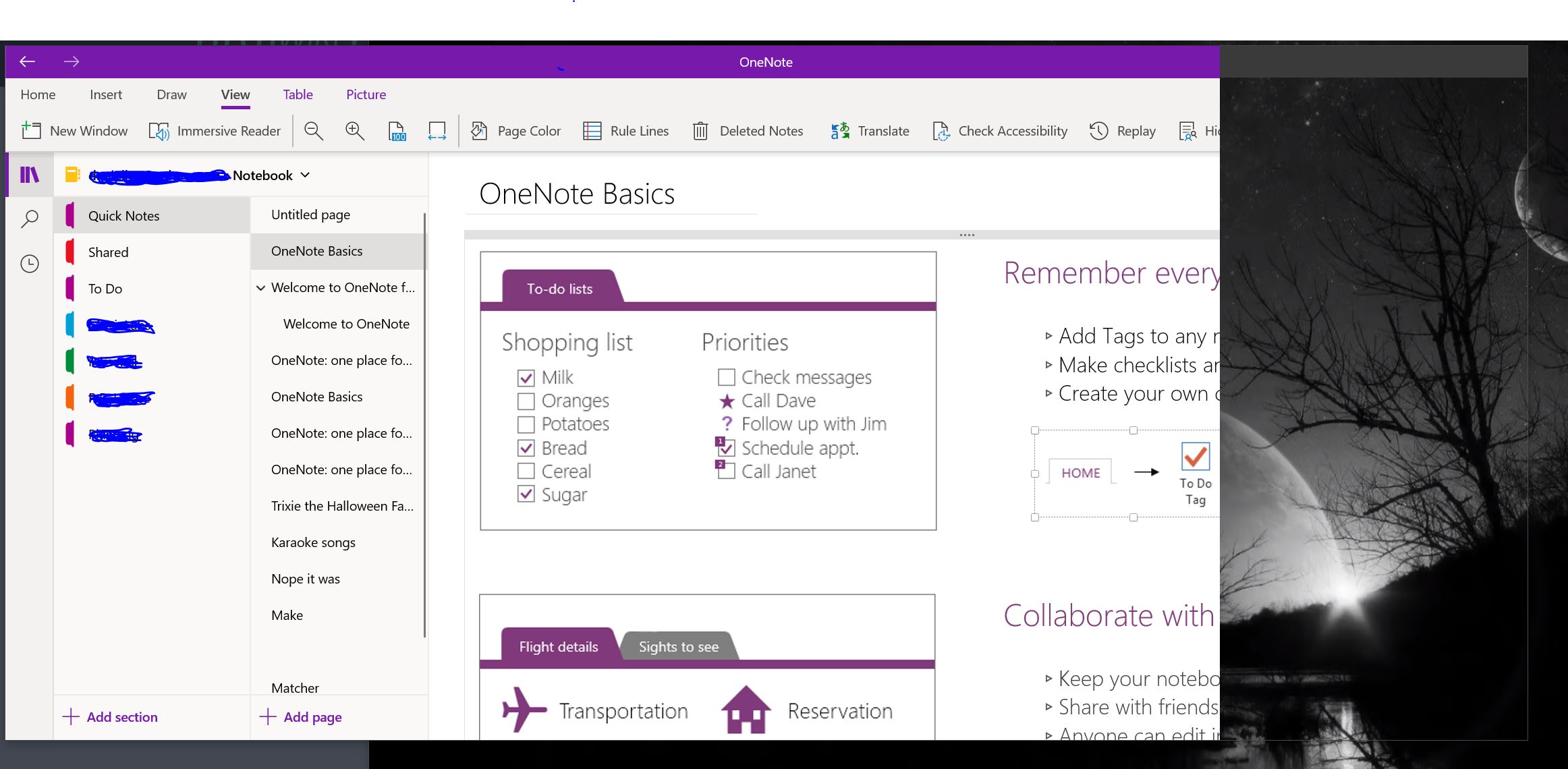Click Add section
Viewport: 1568px width, 769px height.
pyautogui.click(x=110, y=717)
